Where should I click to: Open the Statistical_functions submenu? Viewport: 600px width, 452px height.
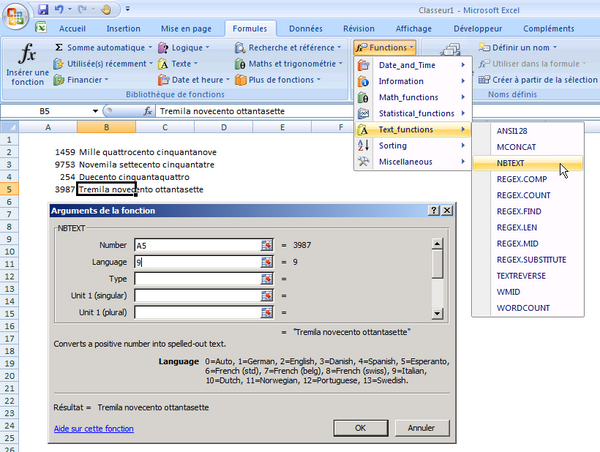click(x=412, y=113)
